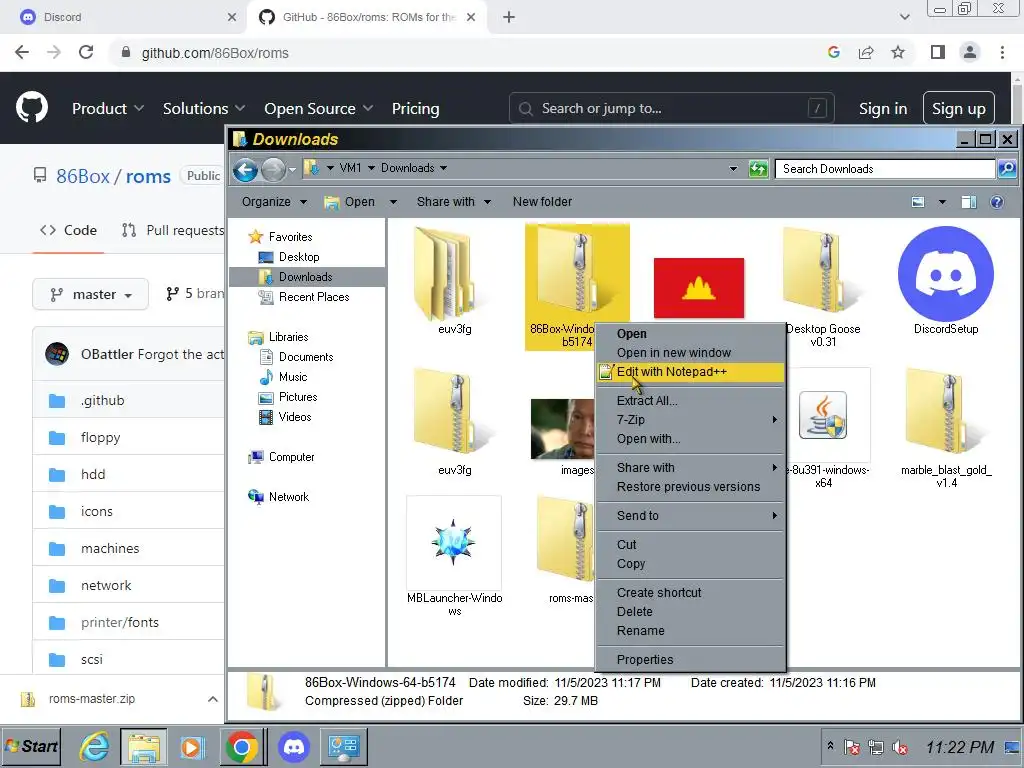Click the Explorer back arrow button

[245, 169]
